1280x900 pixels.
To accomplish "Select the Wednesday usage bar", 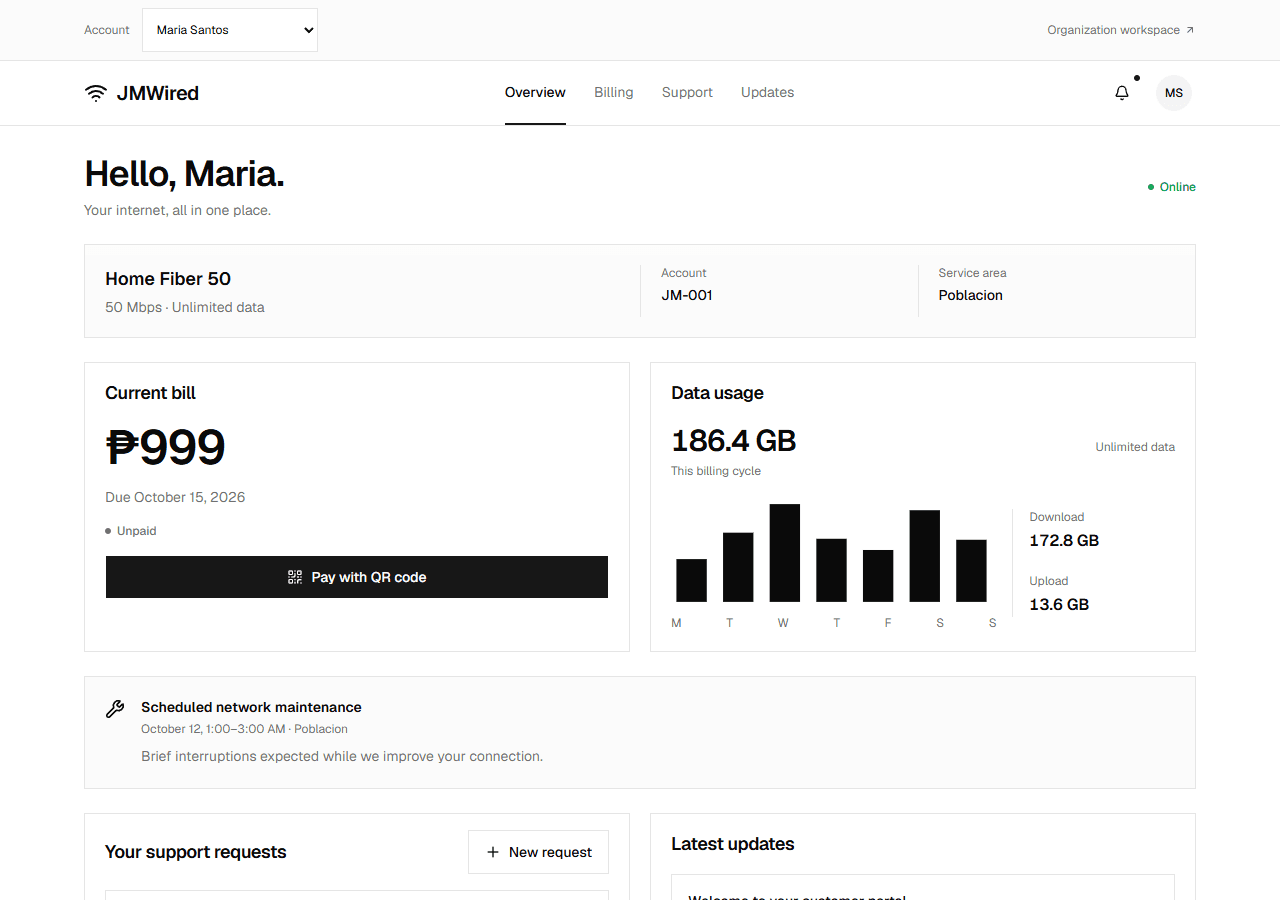I will (x=785, y=553).
